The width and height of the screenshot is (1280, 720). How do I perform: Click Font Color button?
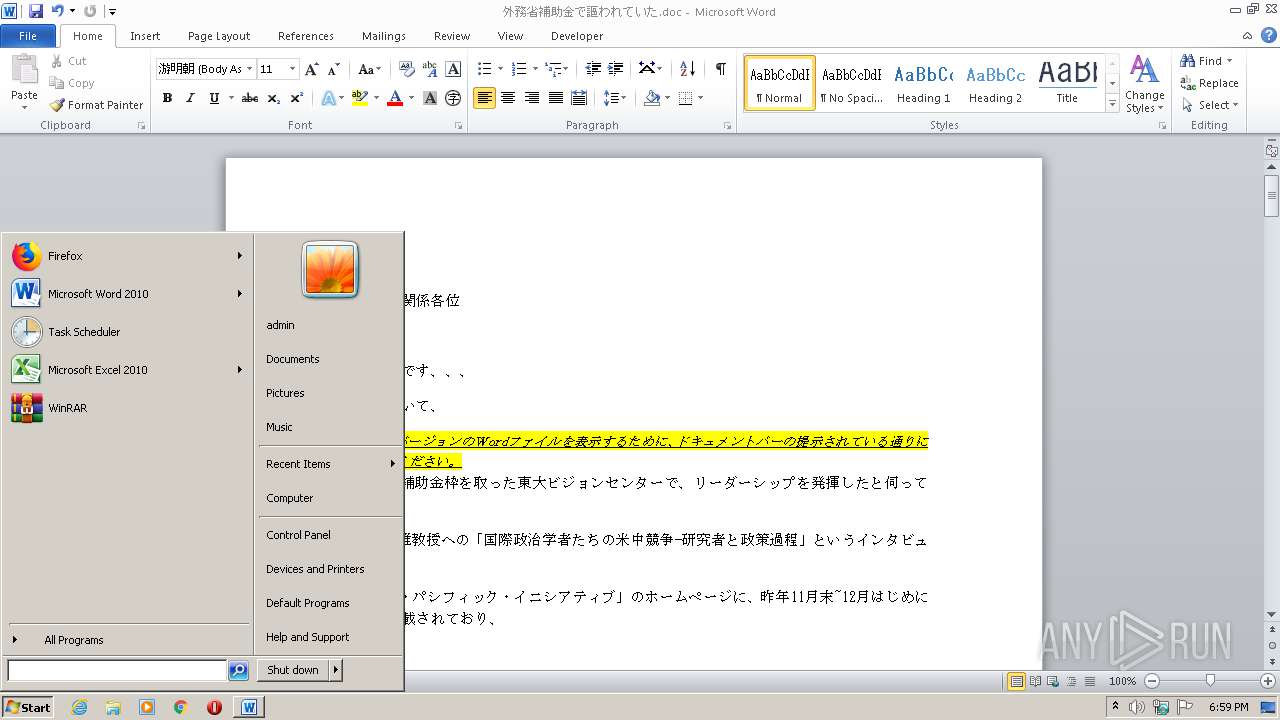pos(395,98)
